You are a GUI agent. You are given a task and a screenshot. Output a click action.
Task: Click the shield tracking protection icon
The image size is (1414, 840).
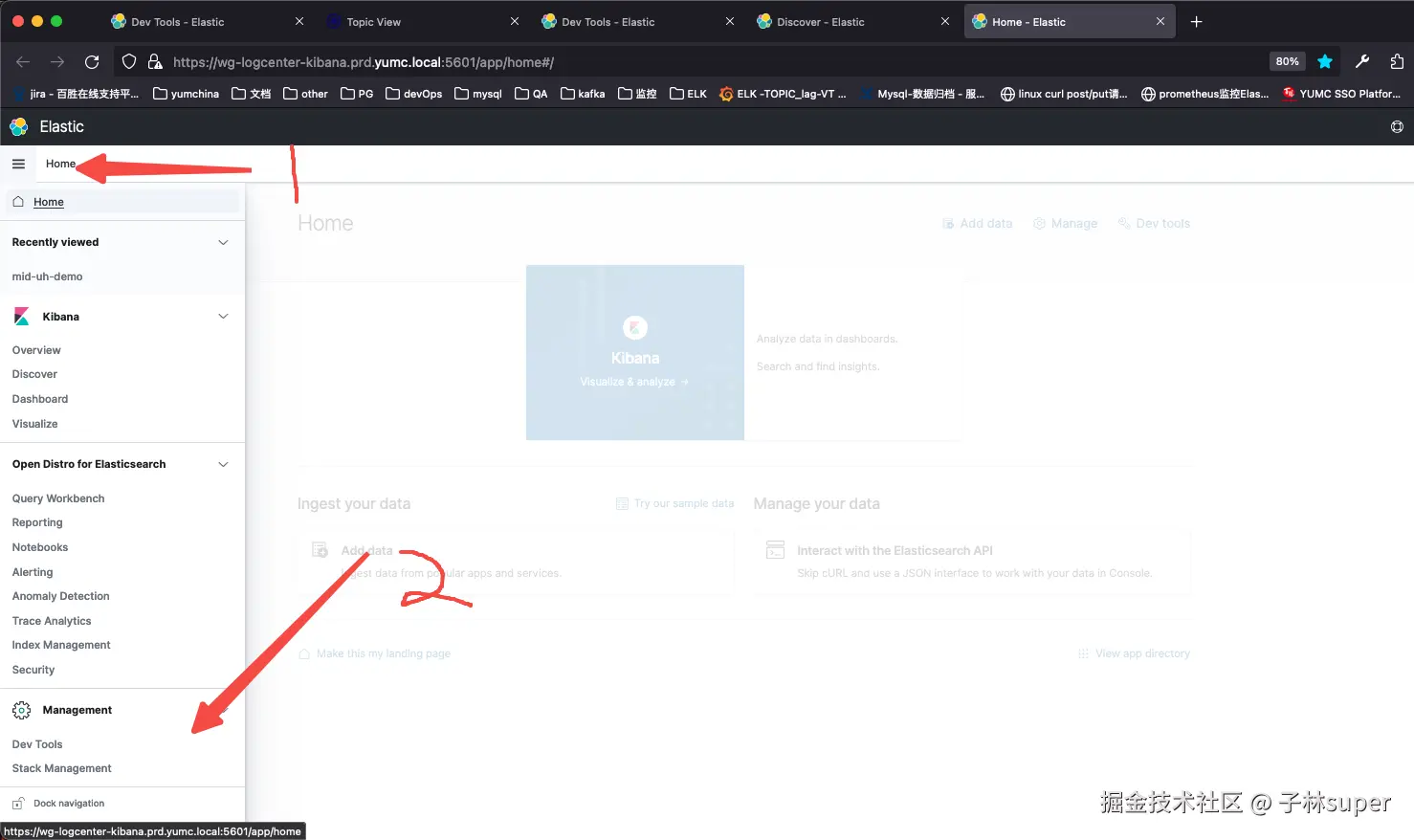click(129, 62)
